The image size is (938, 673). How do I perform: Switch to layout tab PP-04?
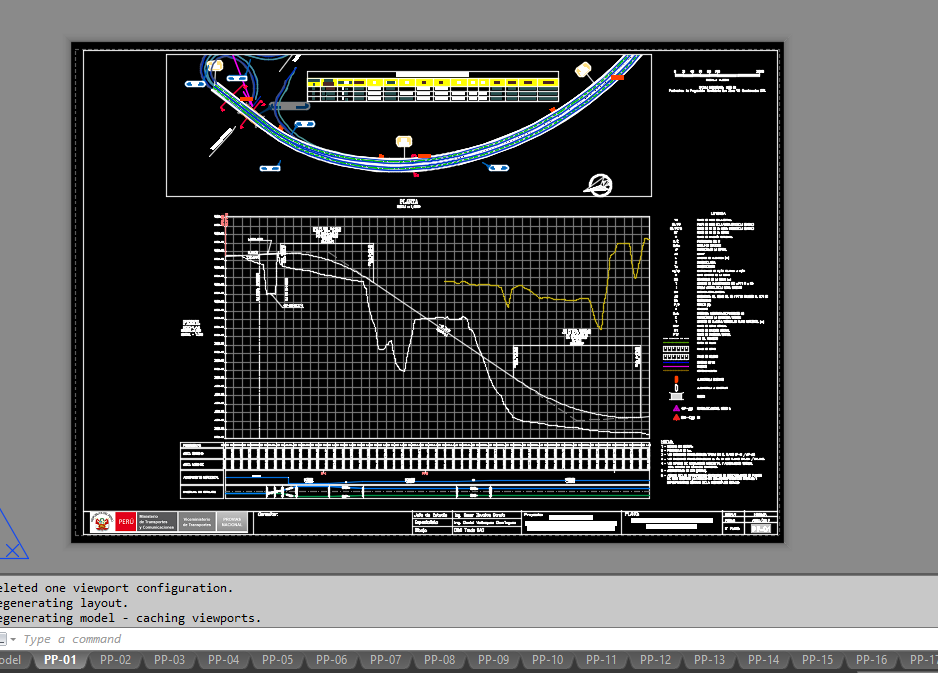(223, 660)
